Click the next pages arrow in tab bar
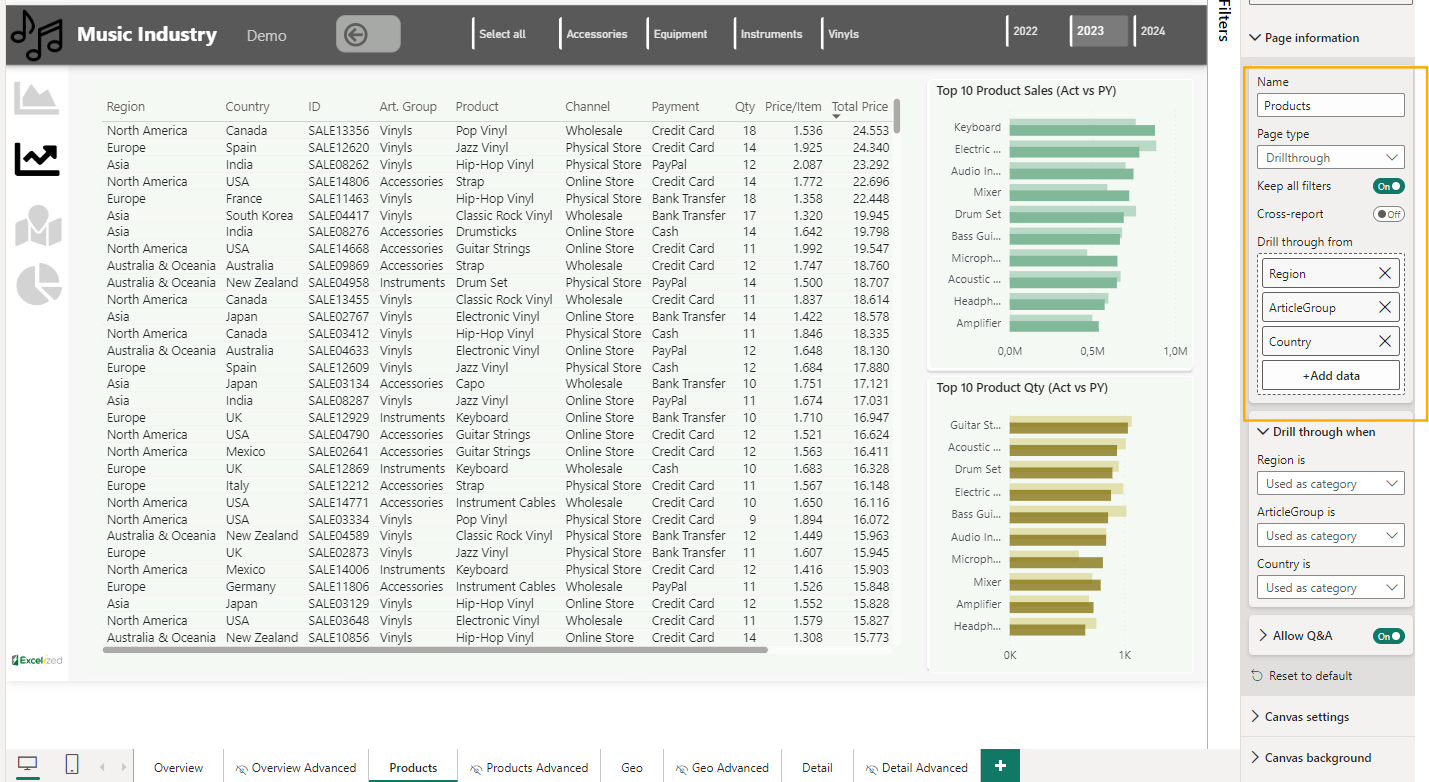This screenshot has height=782, width=1429. 124,767
